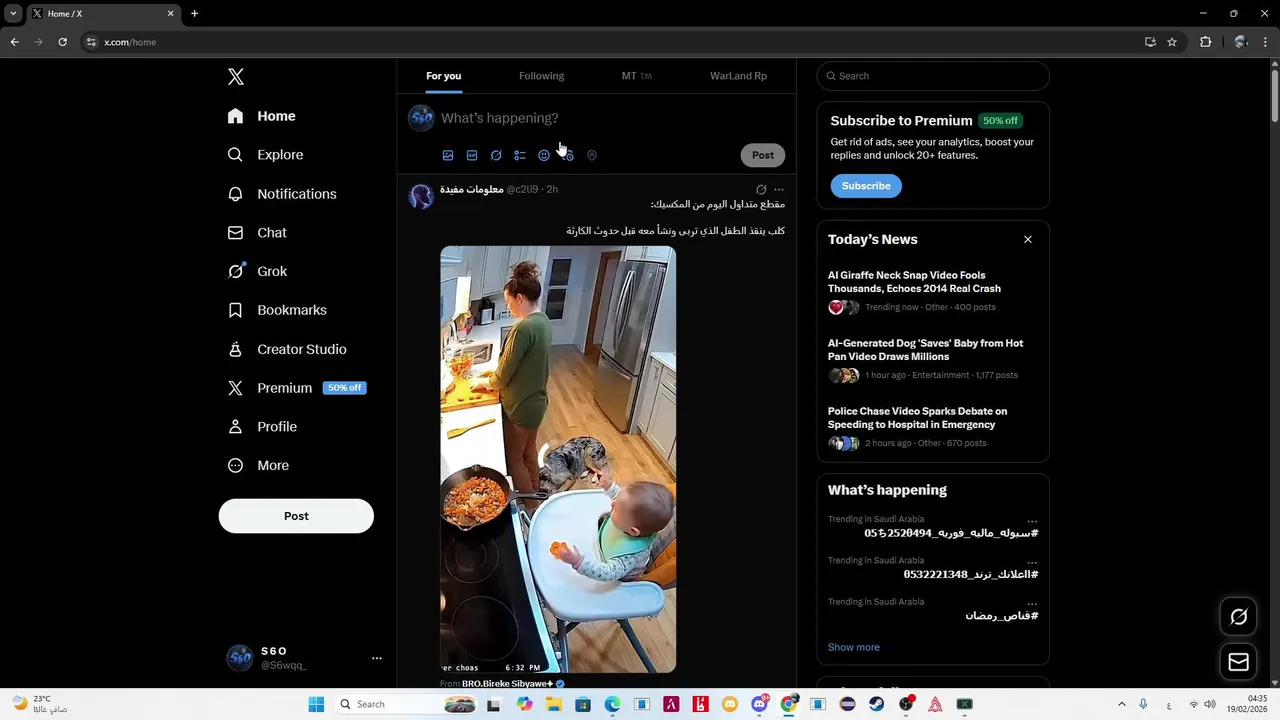Open the three-dot menu on @c2li9 post

[779, 189]
